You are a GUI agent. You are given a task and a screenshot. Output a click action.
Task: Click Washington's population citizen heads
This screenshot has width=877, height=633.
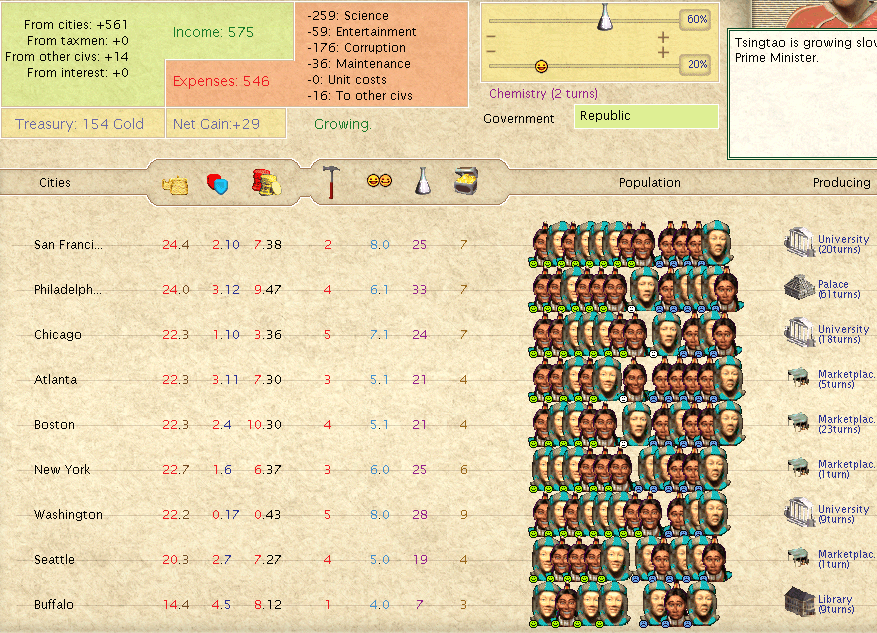point(629,514)
